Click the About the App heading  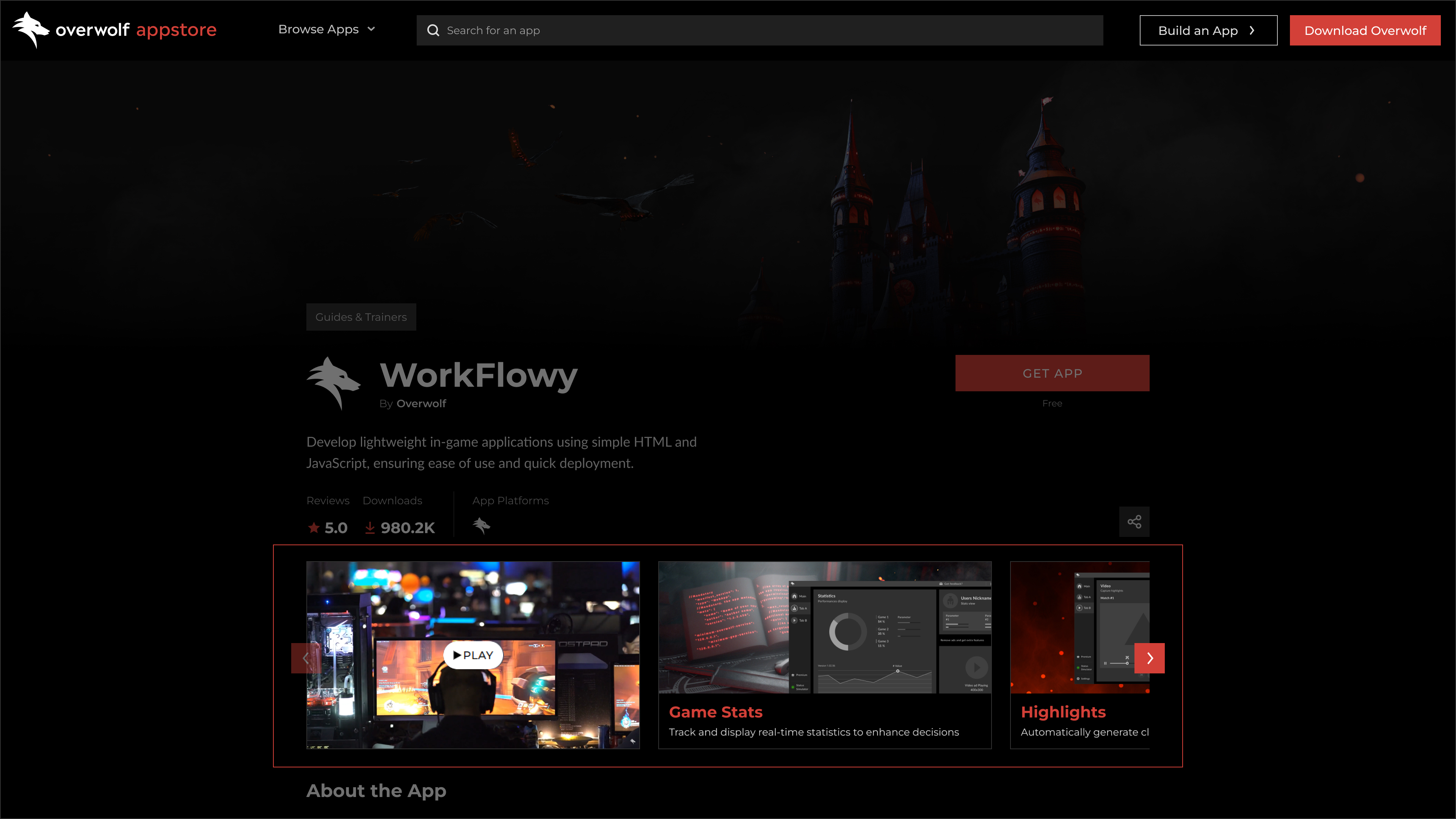[x=377, y=790]
